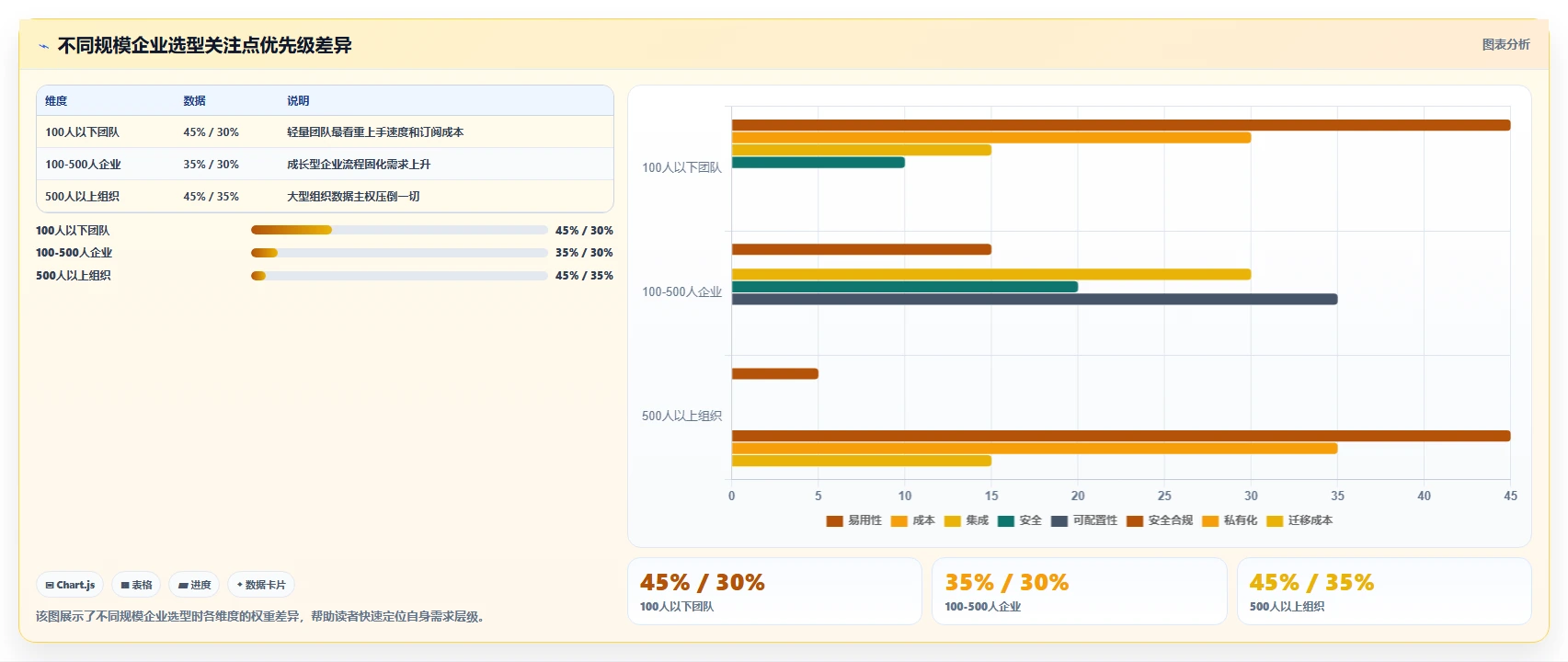Select the Chart.js tag
Screen dimensions: 1568x662
(x=70, y=585)
